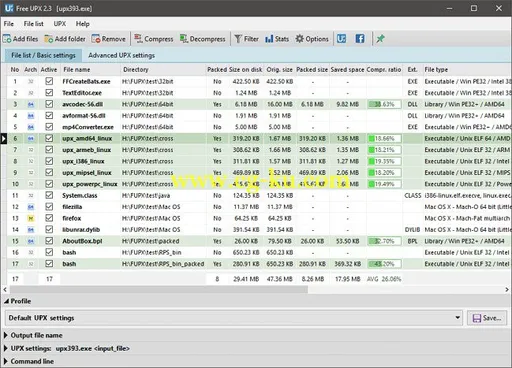Open the File list menu

(x=33, y=24)
